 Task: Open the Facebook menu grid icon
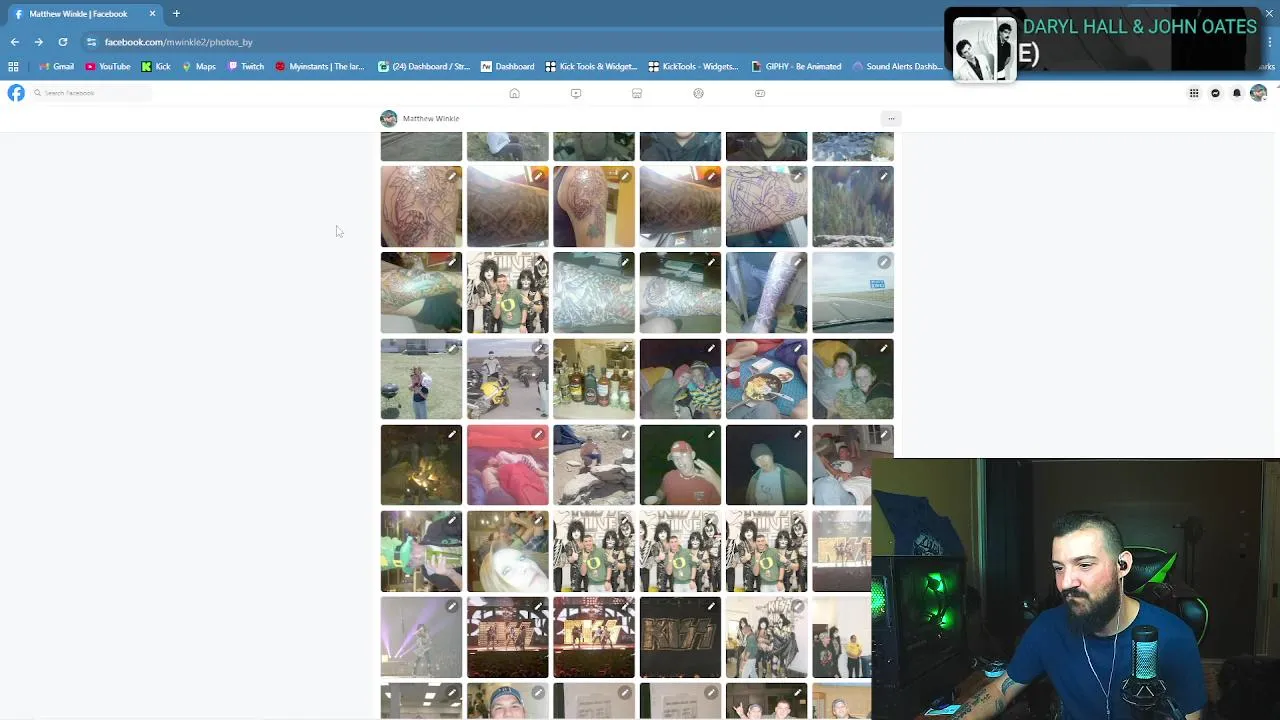click(1194, 93)
